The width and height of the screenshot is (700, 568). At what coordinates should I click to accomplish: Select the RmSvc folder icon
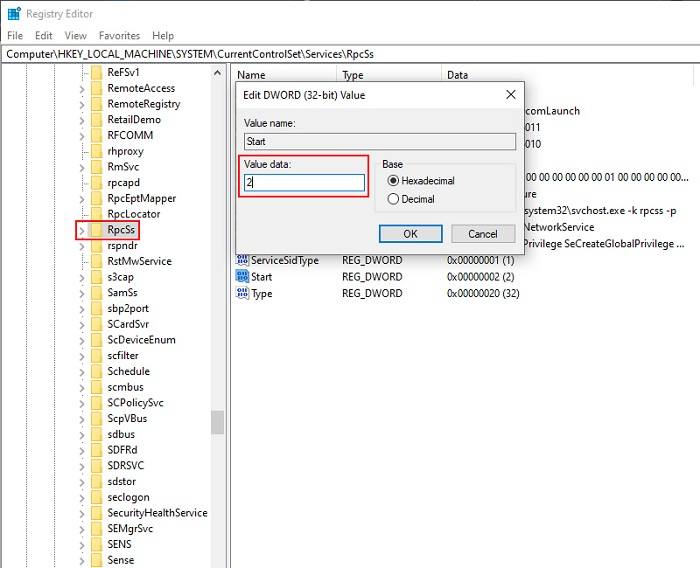pyautogui.click(x=96, y=167)
